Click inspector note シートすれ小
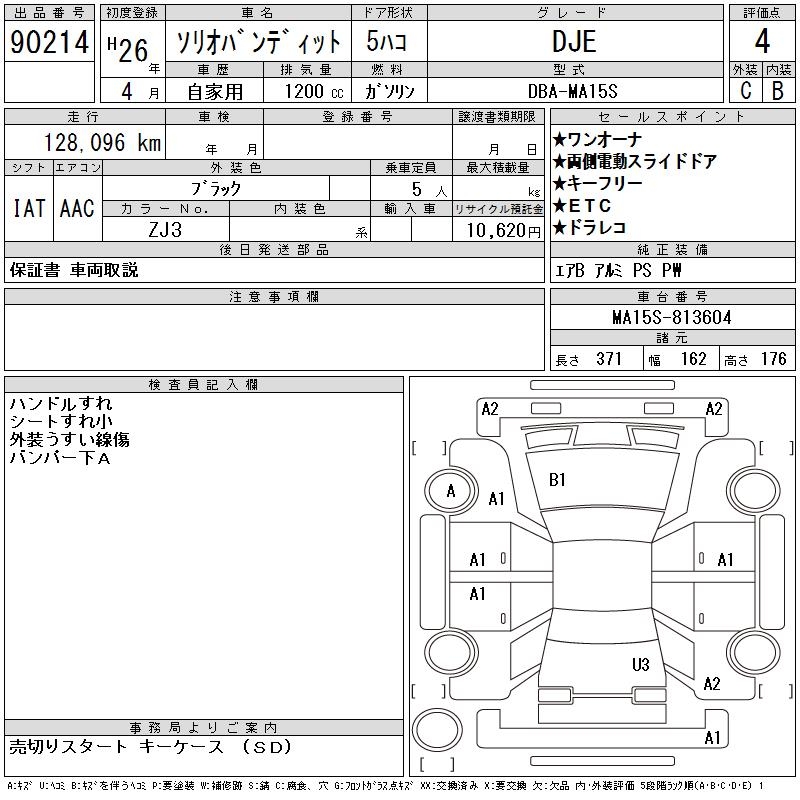This screenshot has width=800, height=800. point(61,421)
